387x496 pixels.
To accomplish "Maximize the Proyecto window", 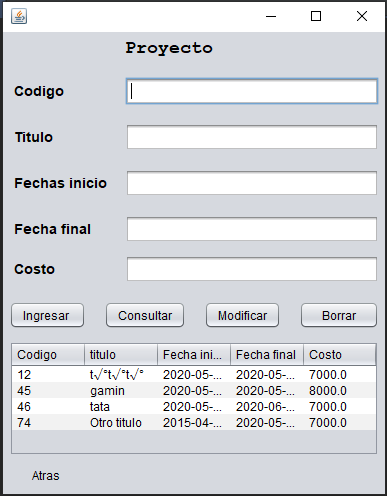I will click(316, 16).
